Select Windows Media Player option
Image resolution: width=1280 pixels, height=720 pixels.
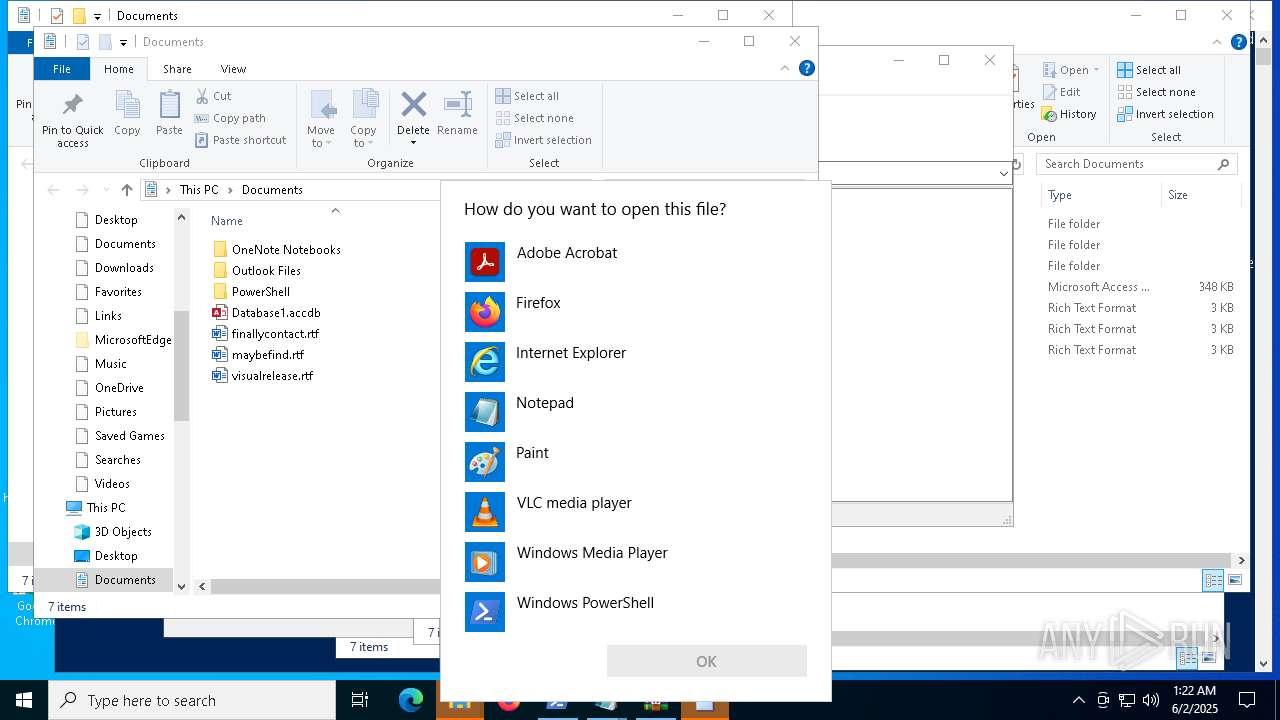coord(636,562)
